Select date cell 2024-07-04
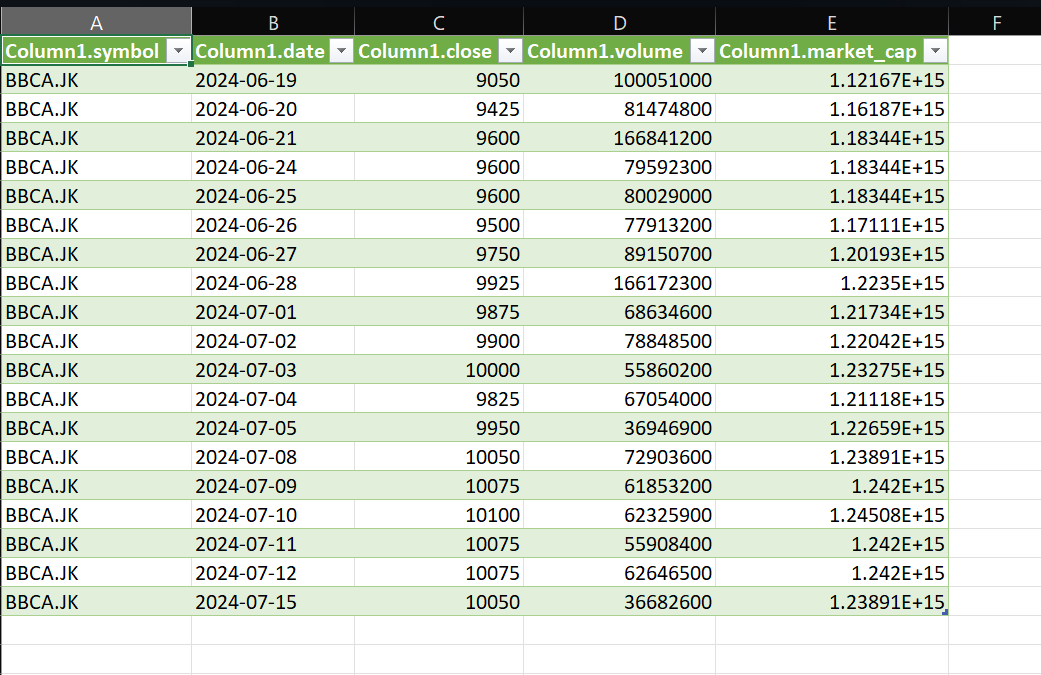 click(x=273, y=399)
